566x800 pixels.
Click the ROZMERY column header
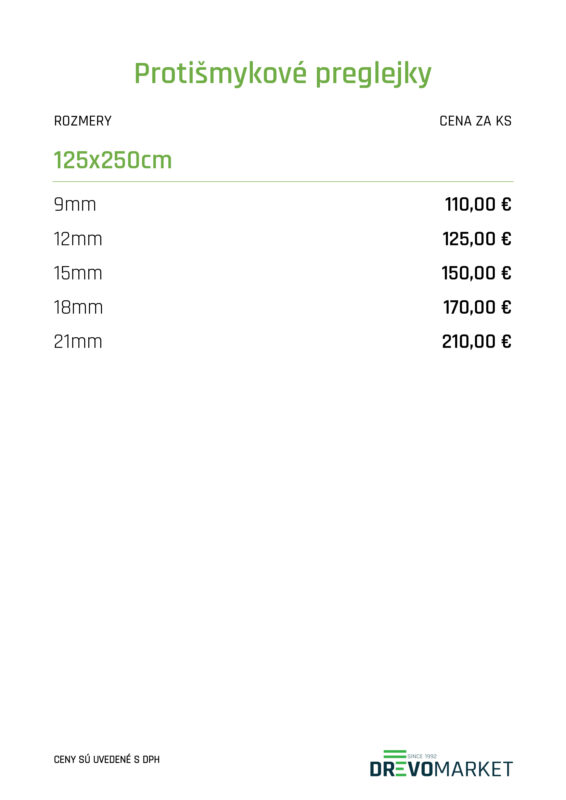click(x=83, y=121)
